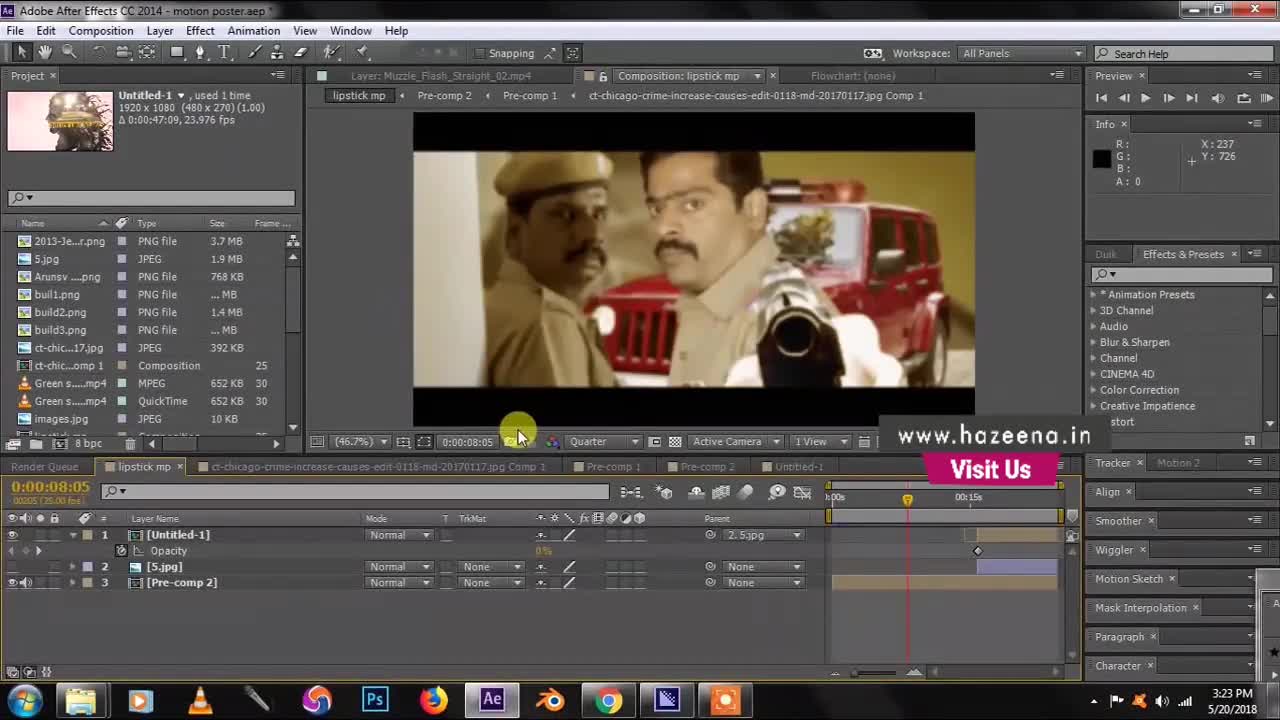Open grid and guide options in viewer

(403, 442)
